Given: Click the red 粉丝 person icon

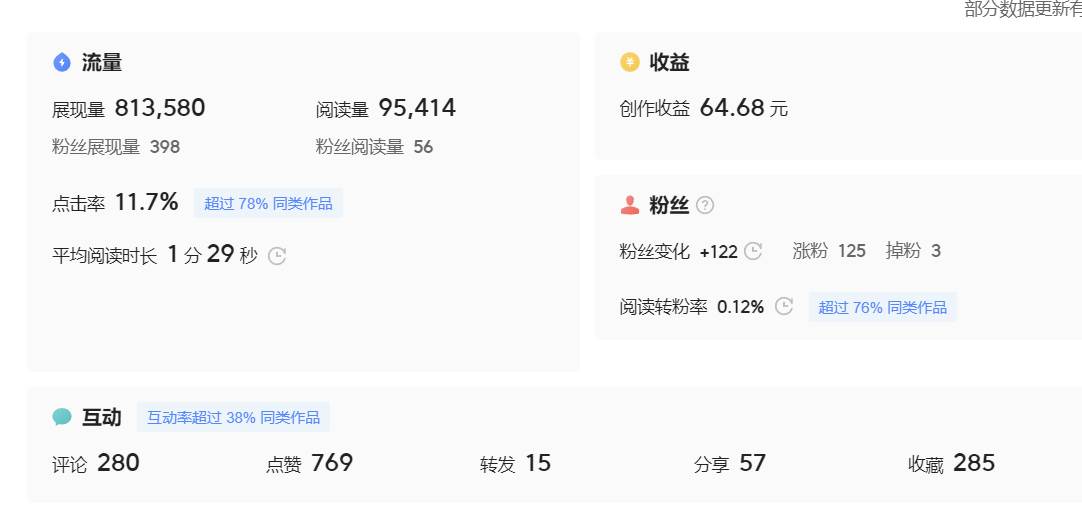Looking at the screenshot, I should pos(630,205).
